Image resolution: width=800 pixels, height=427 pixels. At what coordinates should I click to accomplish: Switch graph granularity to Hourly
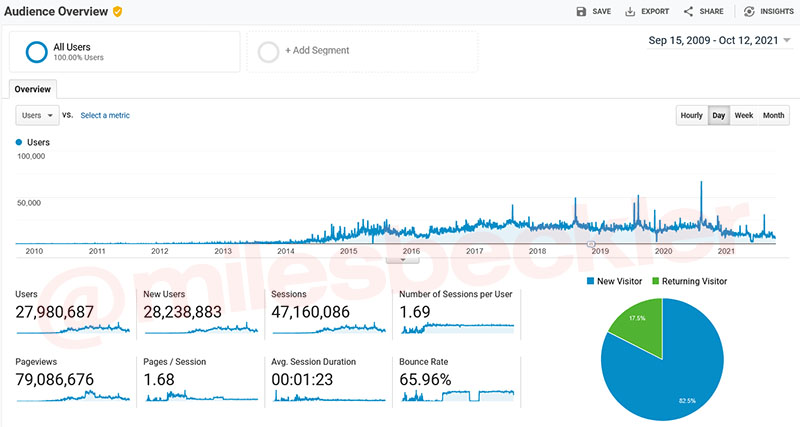pos(691,115)
